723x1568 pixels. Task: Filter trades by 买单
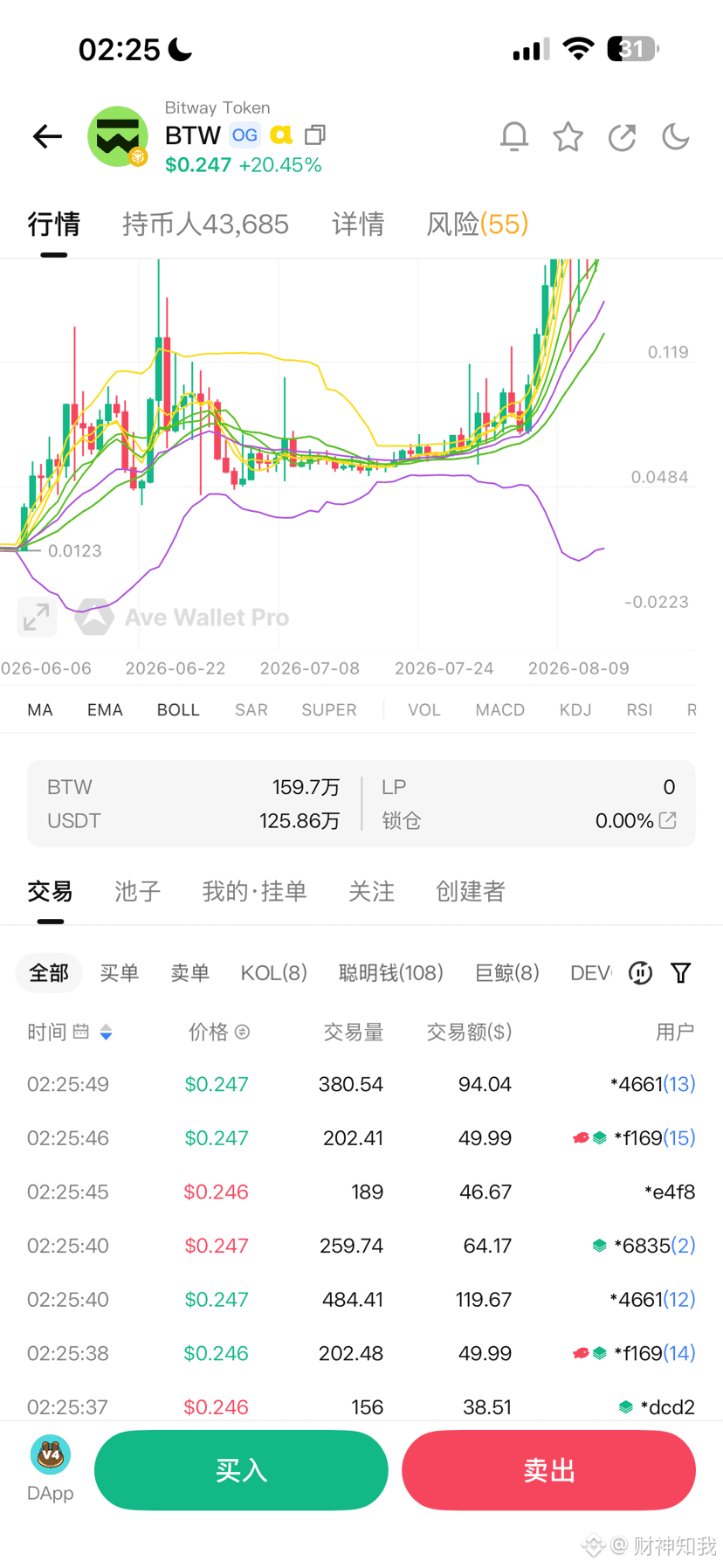[x=120, y=972]
